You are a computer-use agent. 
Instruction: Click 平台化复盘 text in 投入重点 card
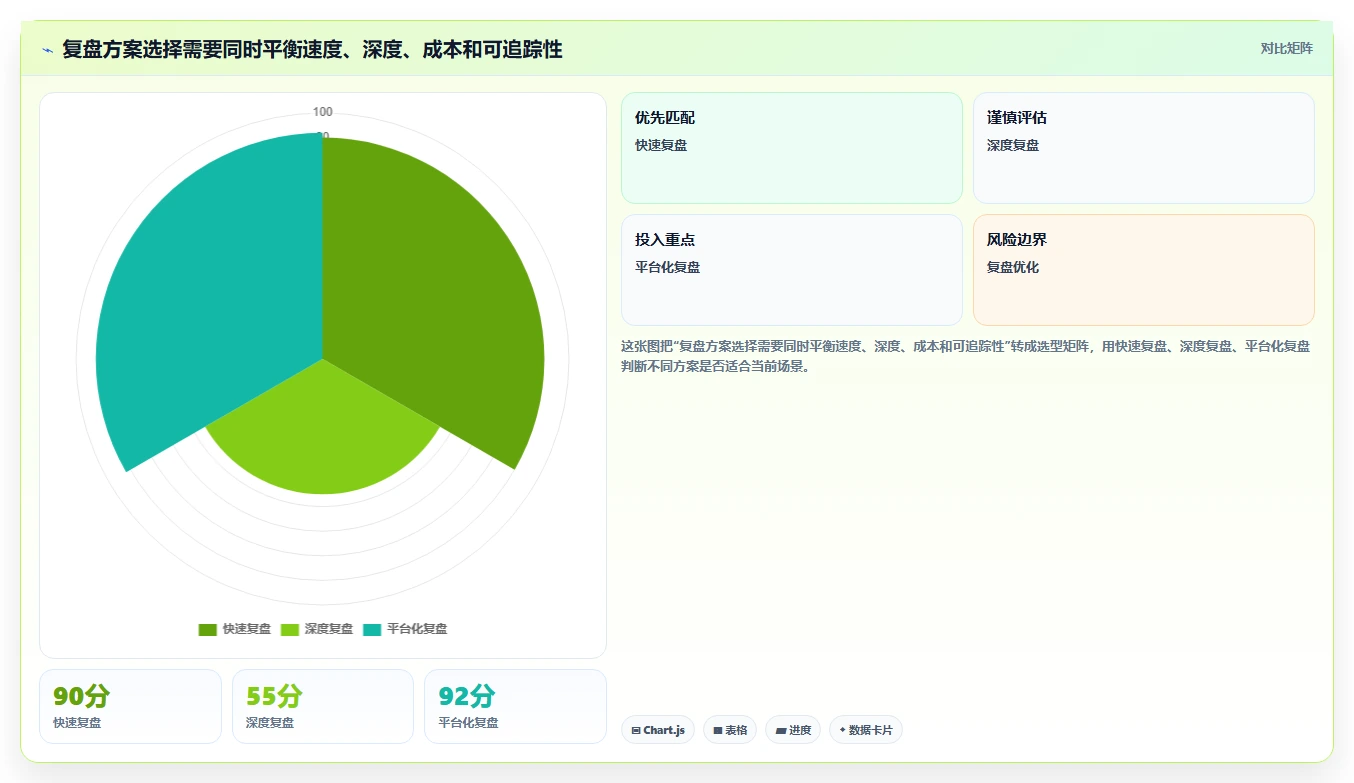667,267
